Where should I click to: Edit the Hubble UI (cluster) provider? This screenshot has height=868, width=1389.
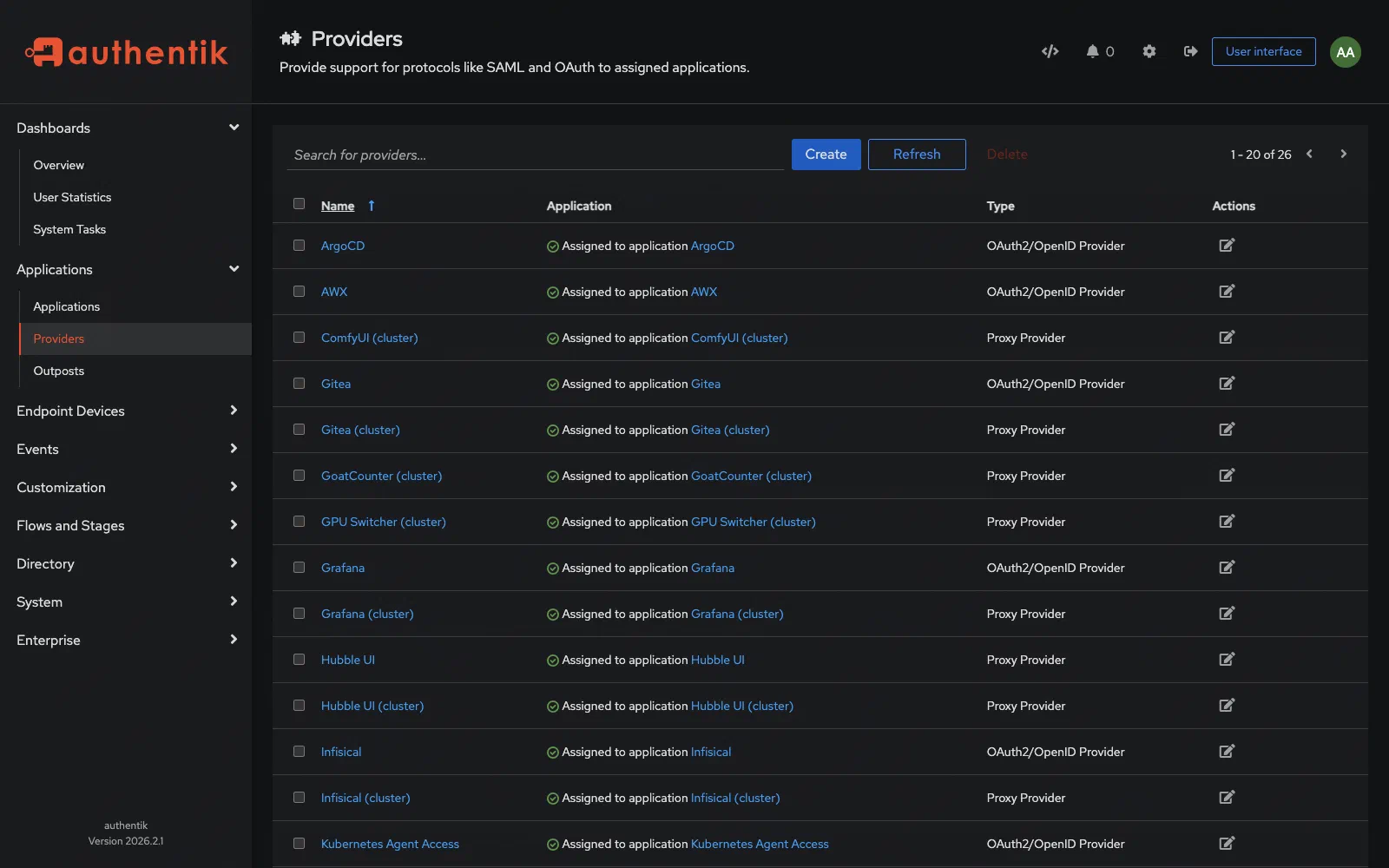click(1227, 706)
